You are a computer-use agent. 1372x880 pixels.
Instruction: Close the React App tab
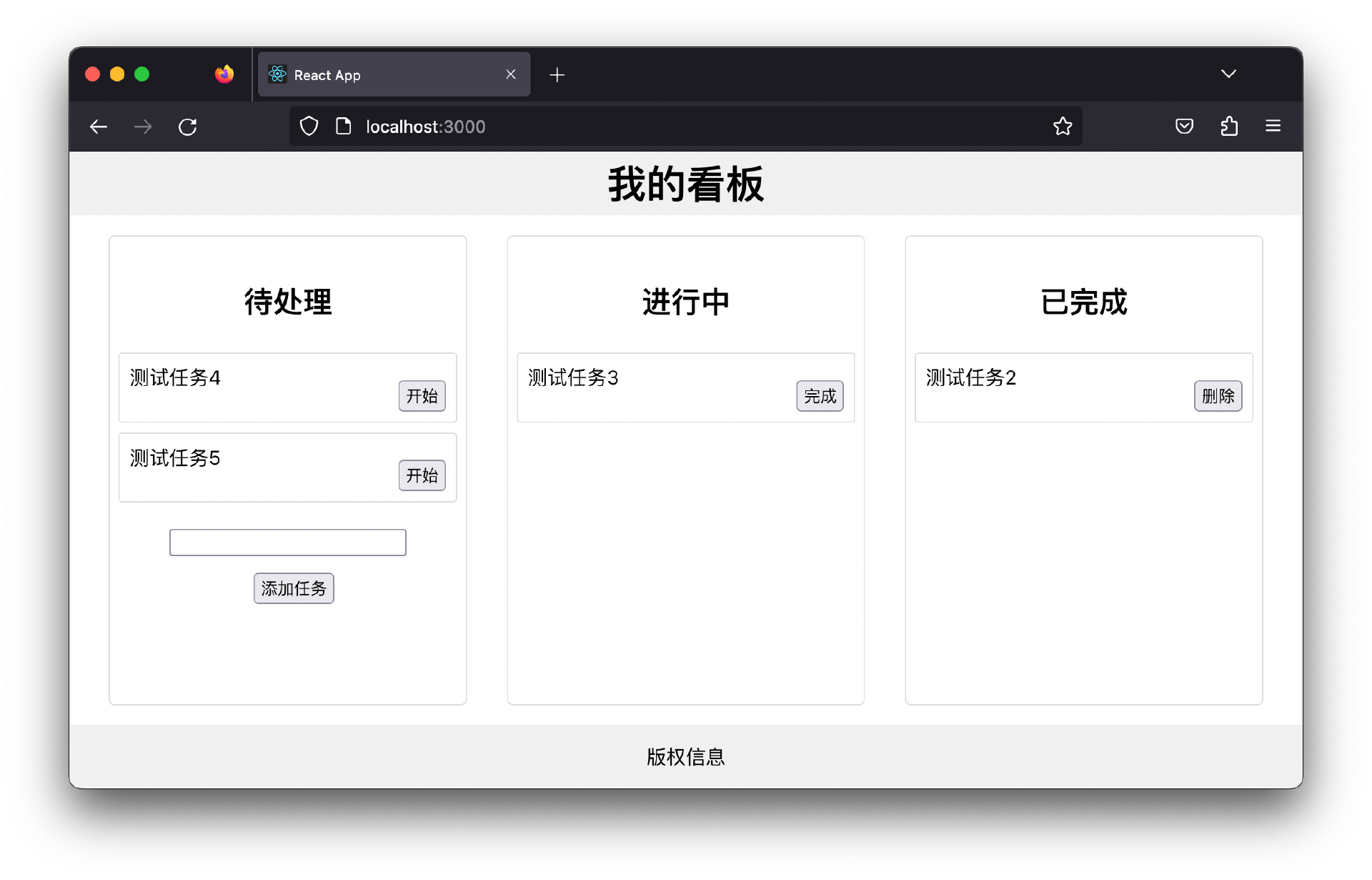(x=511, y=74)
